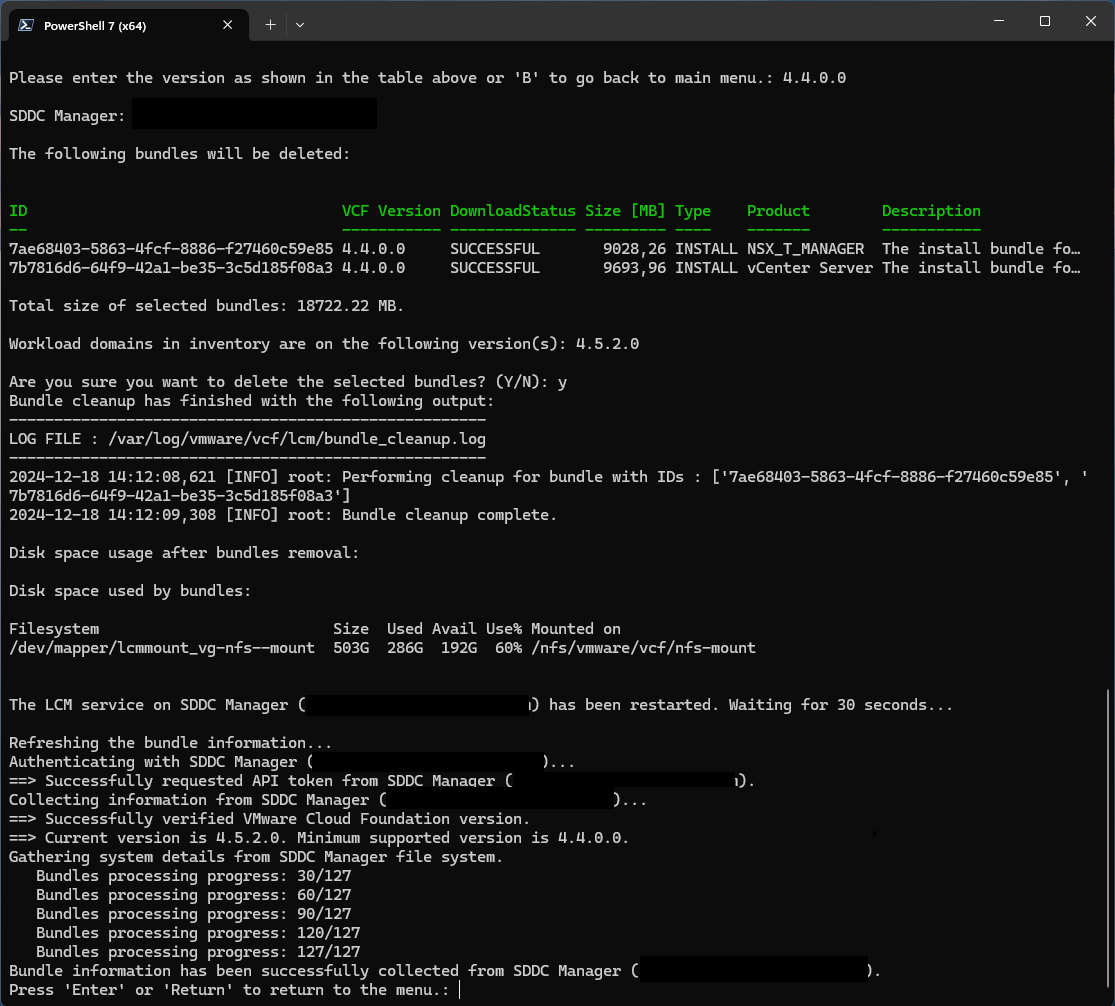The width and height of the screenshot is (1115, 1006).
Task: Maximize the PowerShell window
Action: point(1045,21)
